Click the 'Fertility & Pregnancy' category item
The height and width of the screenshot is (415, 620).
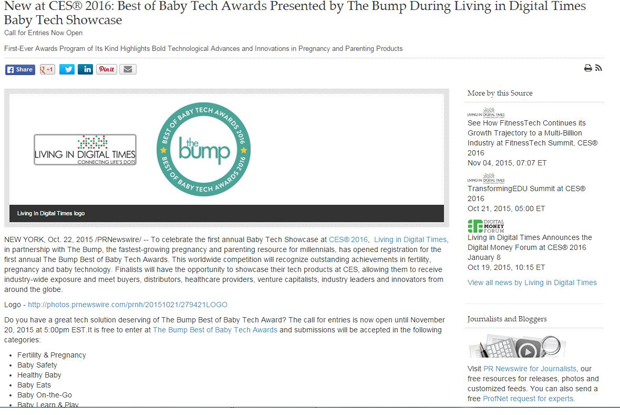pyautogui.click(x=51, y=355)
